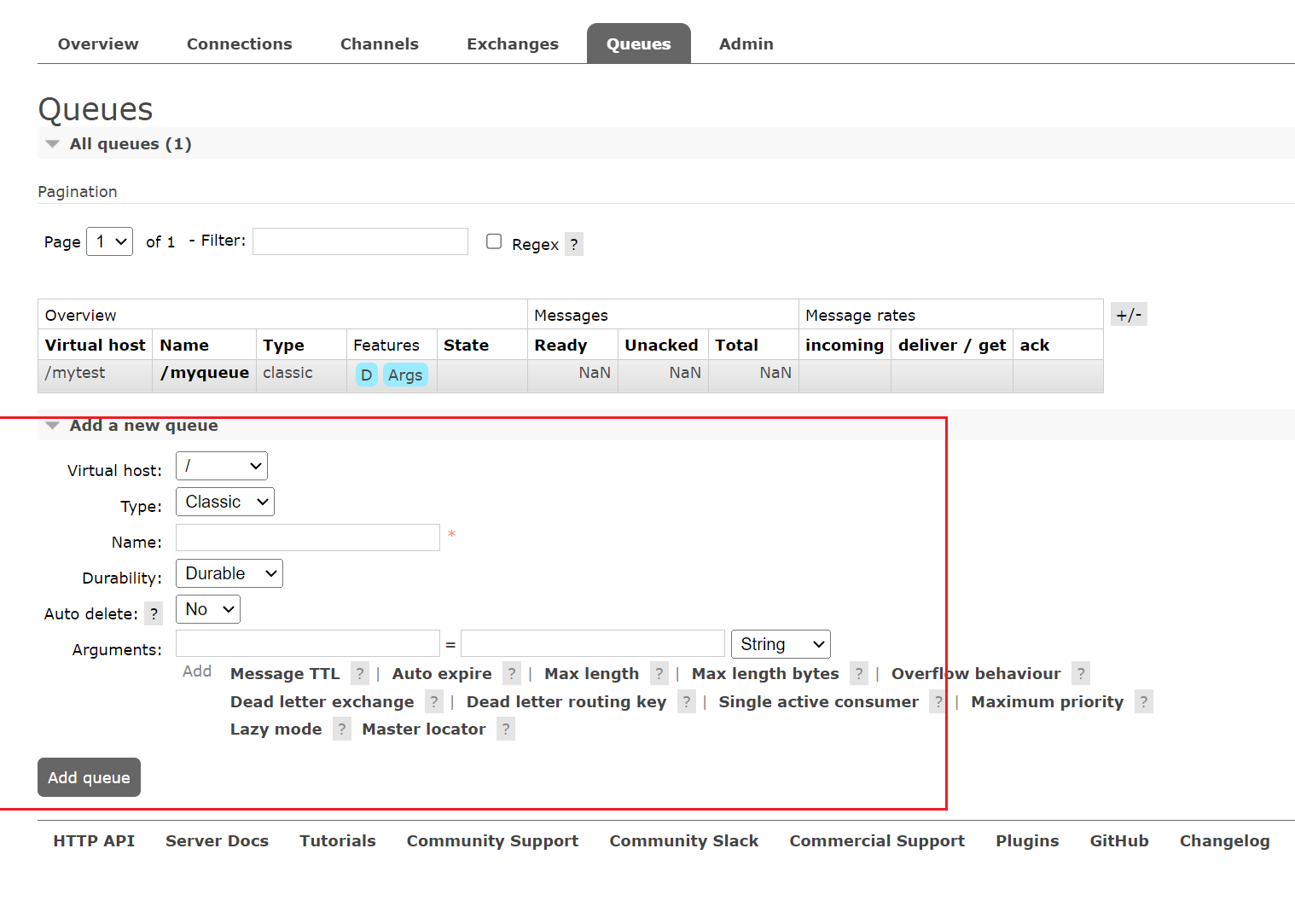Show help for Lazy mode
1295x924 pixels.
(342, 729)
